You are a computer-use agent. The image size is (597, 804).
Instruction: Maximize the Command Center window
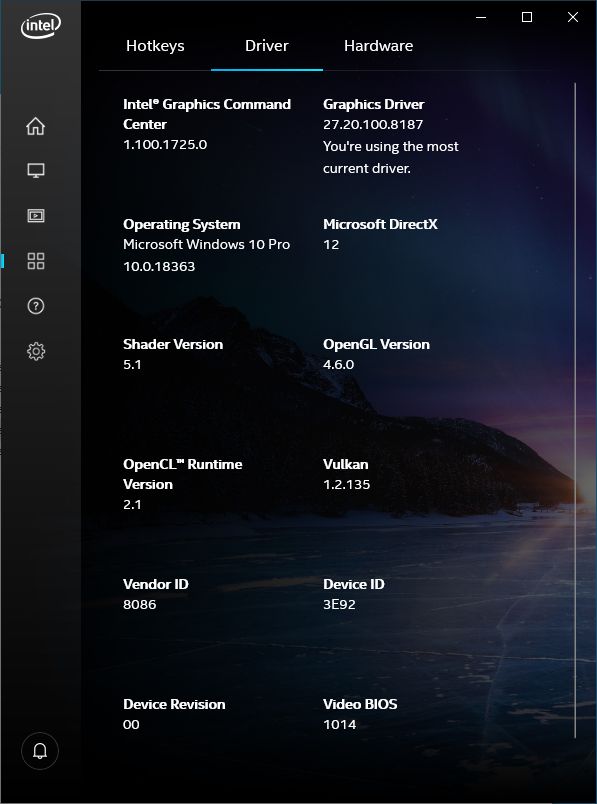tap(527, 17)
